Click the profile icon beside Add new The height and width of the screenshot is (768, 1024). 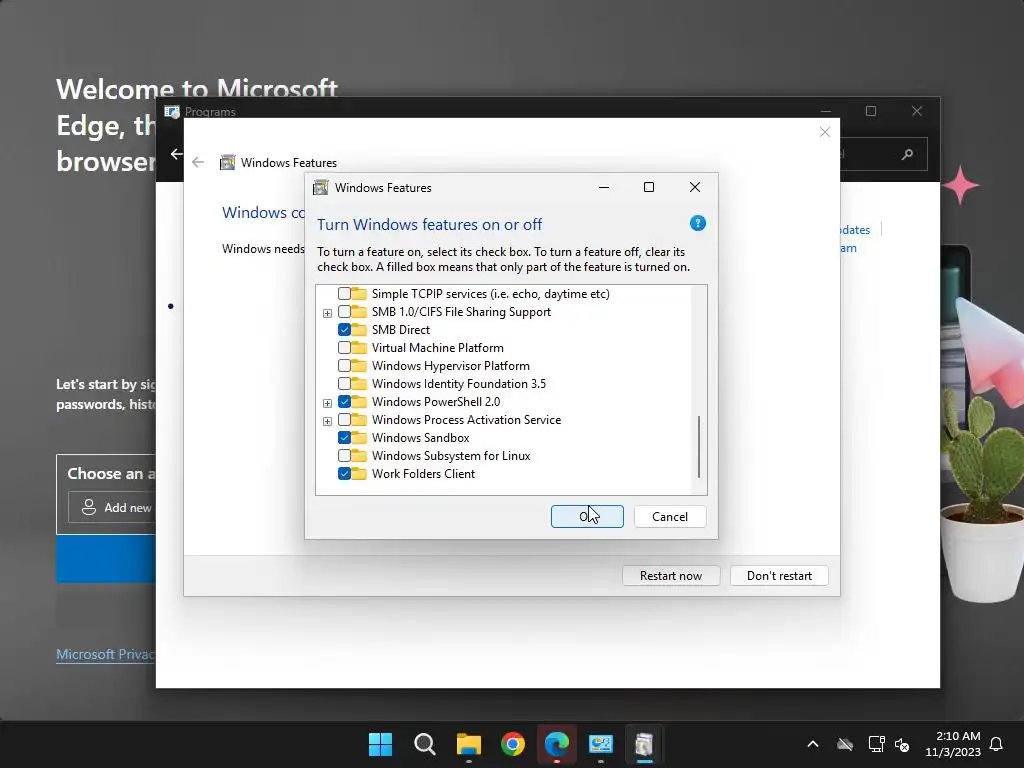coord(89,507)
